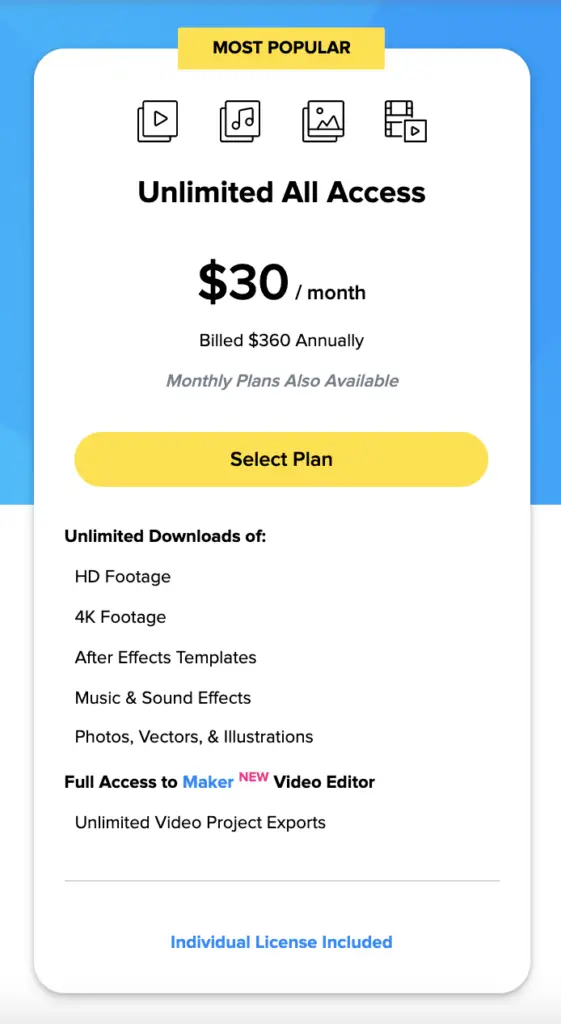This screenshot has height=1024, width=561.
Task: Click Music & Sound Effects item
Action: 163,697
